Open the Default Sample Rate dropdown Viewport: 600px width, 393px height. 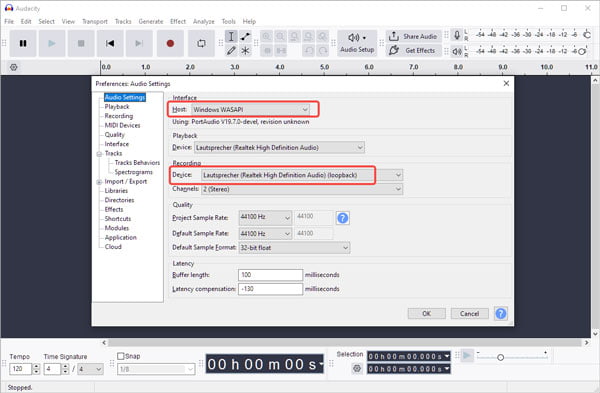[265, 233]
